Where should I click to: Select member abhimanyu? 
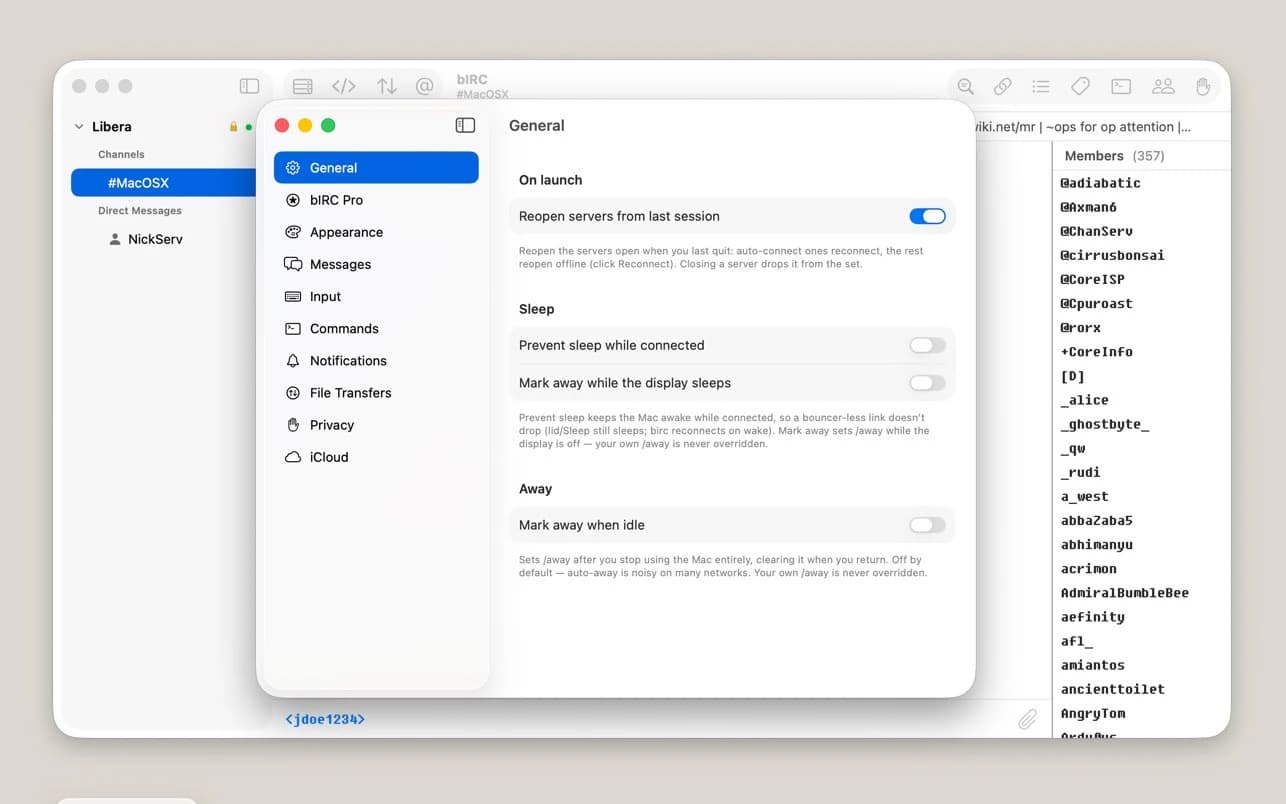[1096, 544]
